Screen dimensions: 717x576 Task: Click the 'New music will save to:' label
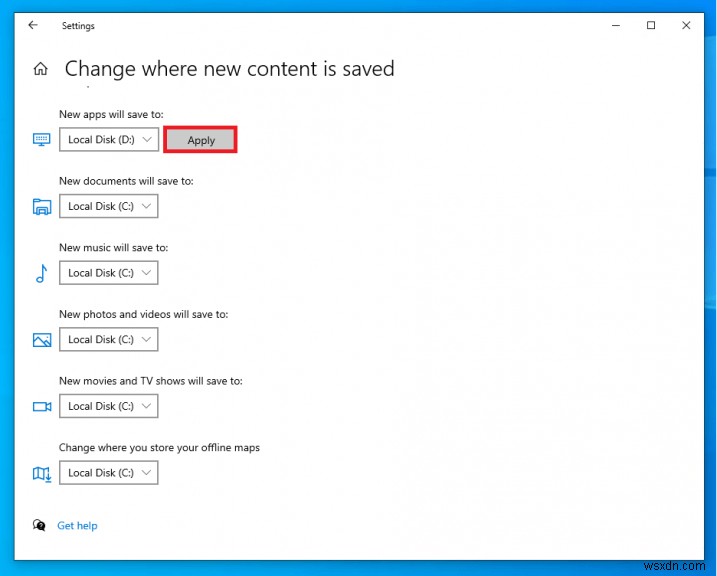pos(113,248)
